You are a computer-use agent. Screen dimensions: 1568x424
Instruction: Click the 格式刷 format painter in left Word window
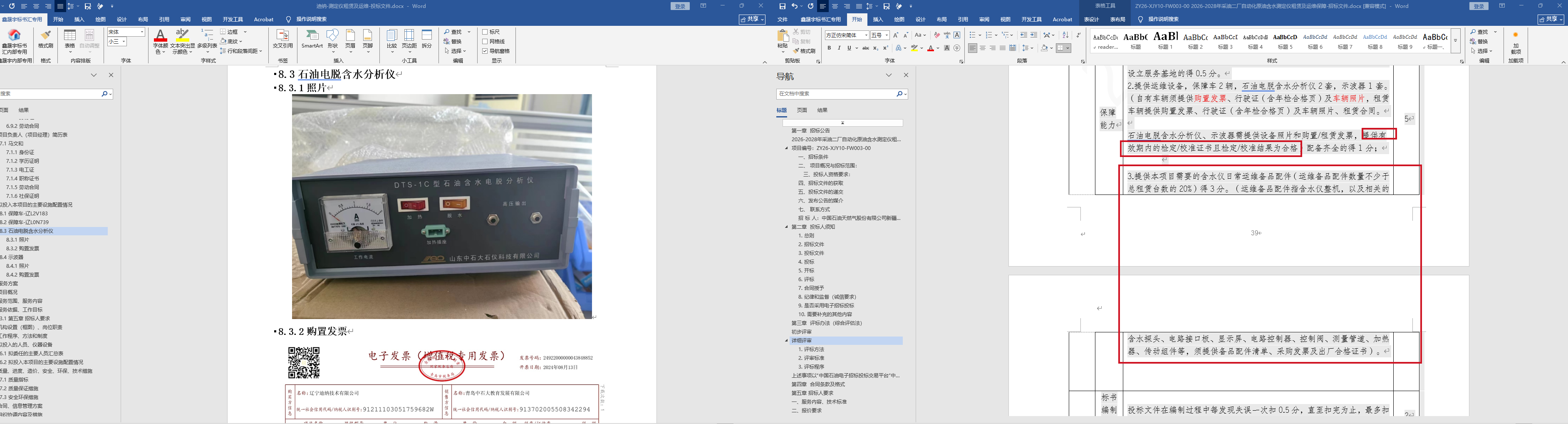point(46,39)
